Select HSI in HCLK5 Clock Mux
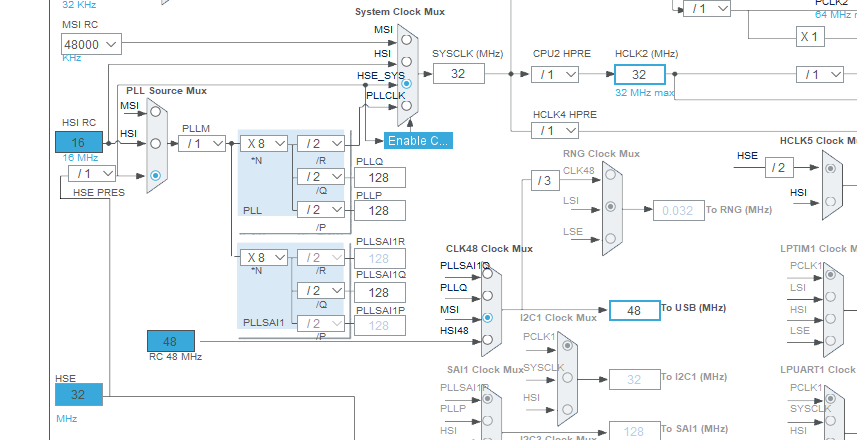This screenshot has width=857, height=440. point(831,201)
